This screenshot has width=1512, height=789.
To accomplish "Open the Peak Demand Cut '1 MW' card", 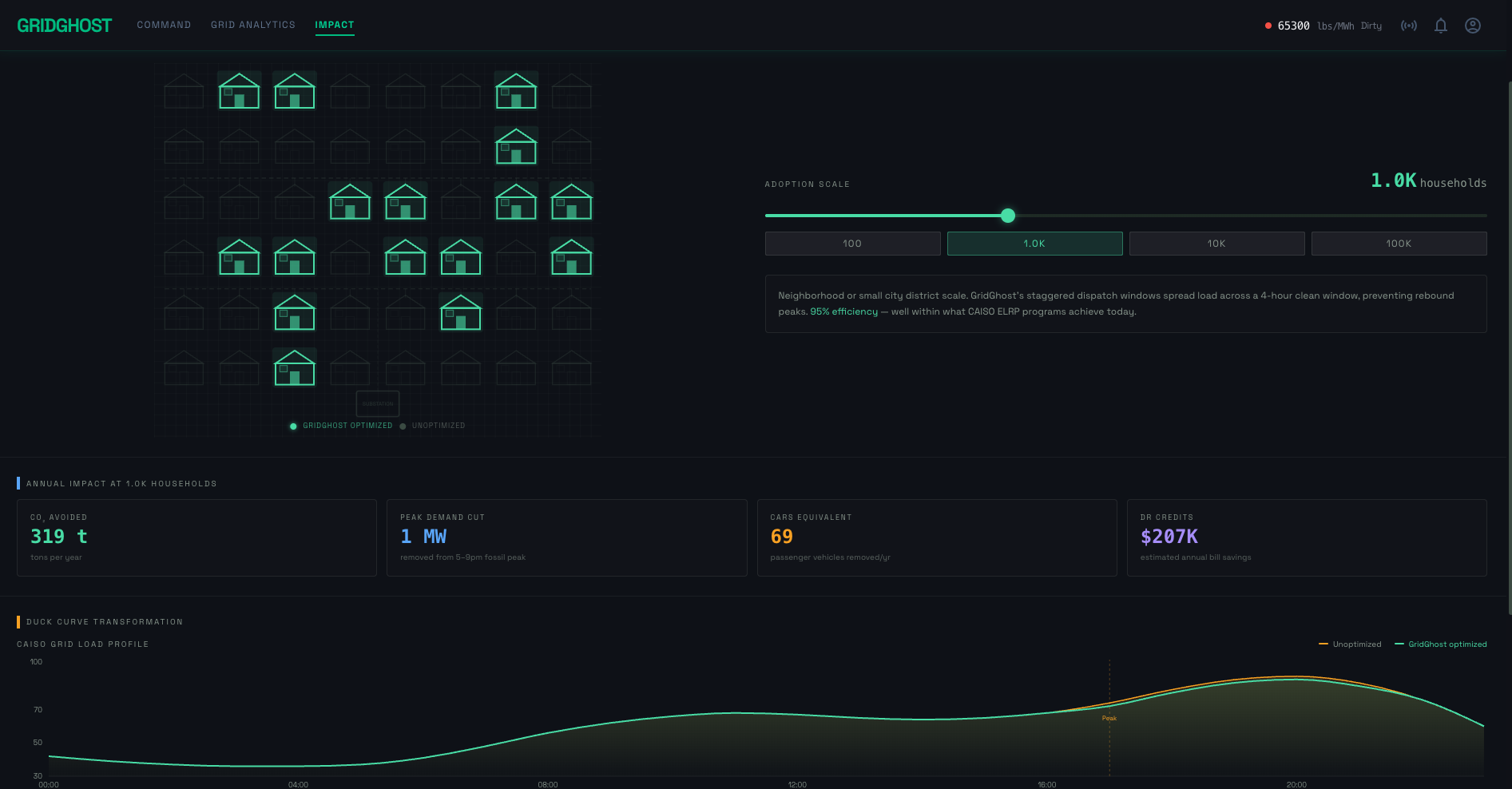I will [x=567, y=537].
